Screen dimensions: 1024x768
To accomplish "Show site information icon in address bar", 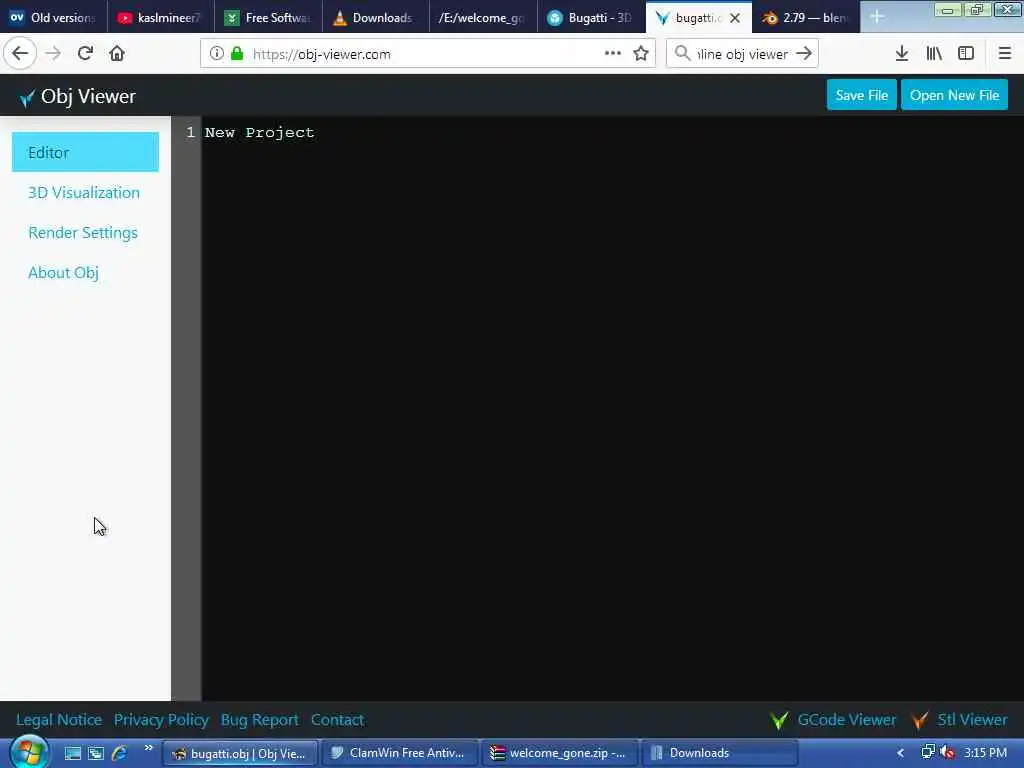I will click(216, 54).
